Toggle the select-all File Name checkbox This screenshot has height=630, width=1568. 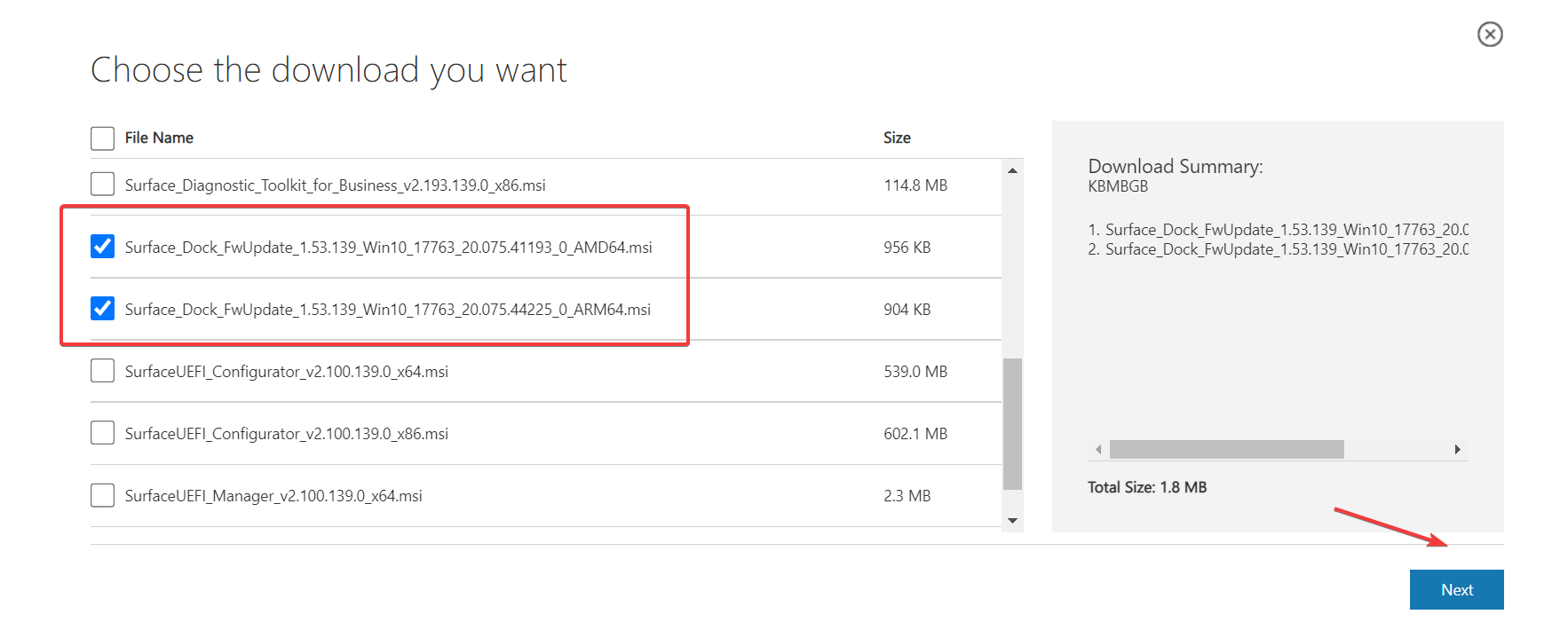coord(102,138)
